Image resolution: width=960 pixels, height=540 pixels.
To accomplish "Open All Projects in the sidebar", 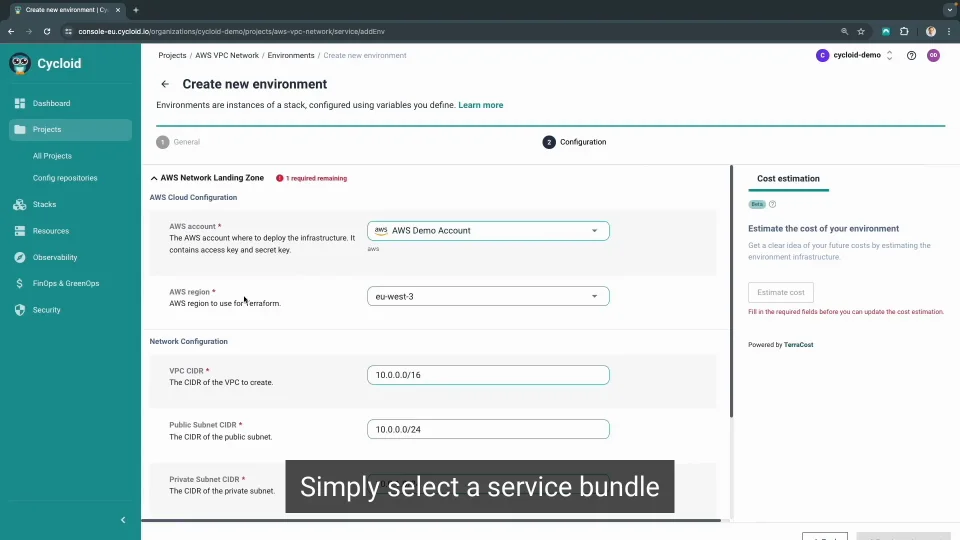I will click(x=52, y=156).
